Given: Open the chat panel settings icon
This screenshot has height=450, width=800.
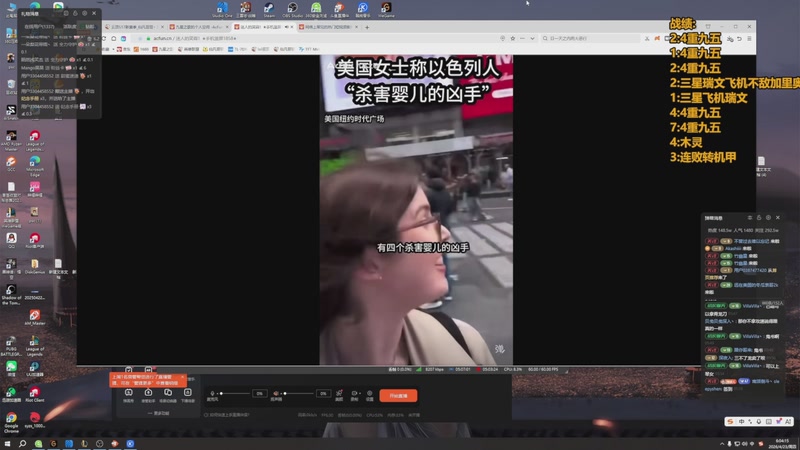Looking at the screenshot, I should click(768, 218).
